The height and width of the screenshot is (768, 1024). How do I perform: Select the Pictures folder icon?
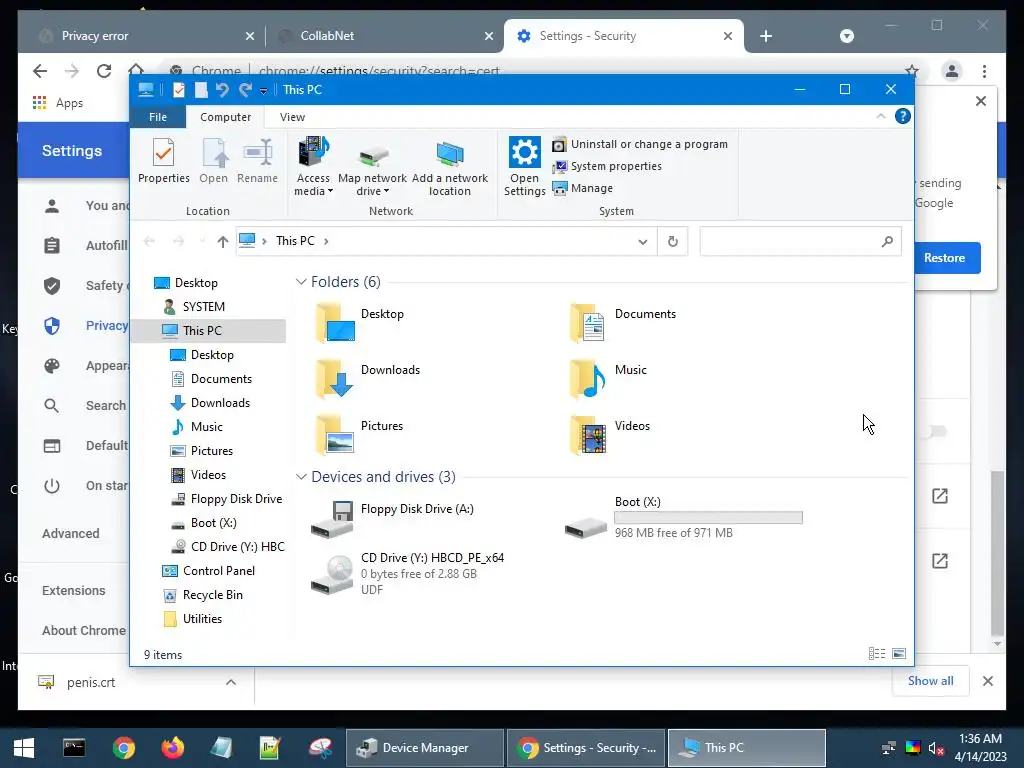click(x=334, y=434)
